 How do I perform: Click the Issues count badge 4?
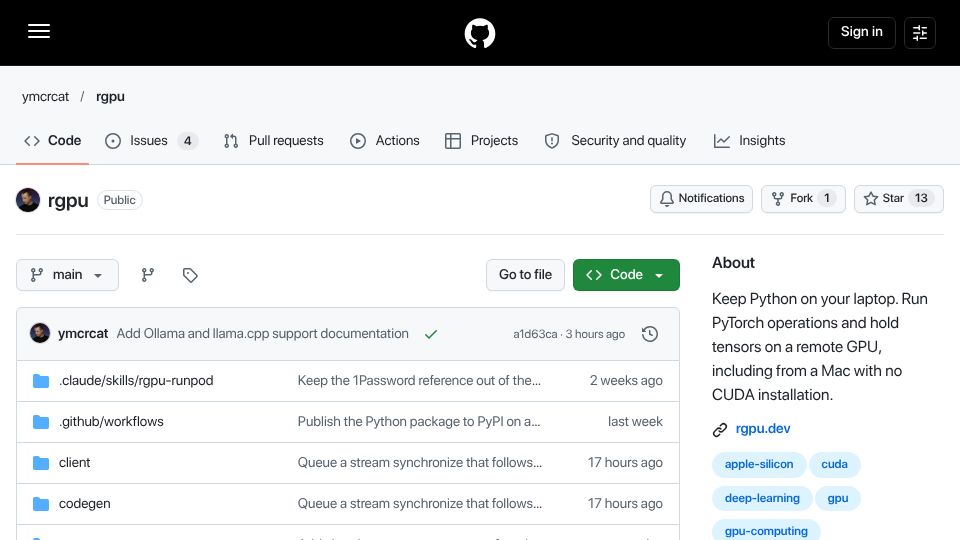coord(188,141)
